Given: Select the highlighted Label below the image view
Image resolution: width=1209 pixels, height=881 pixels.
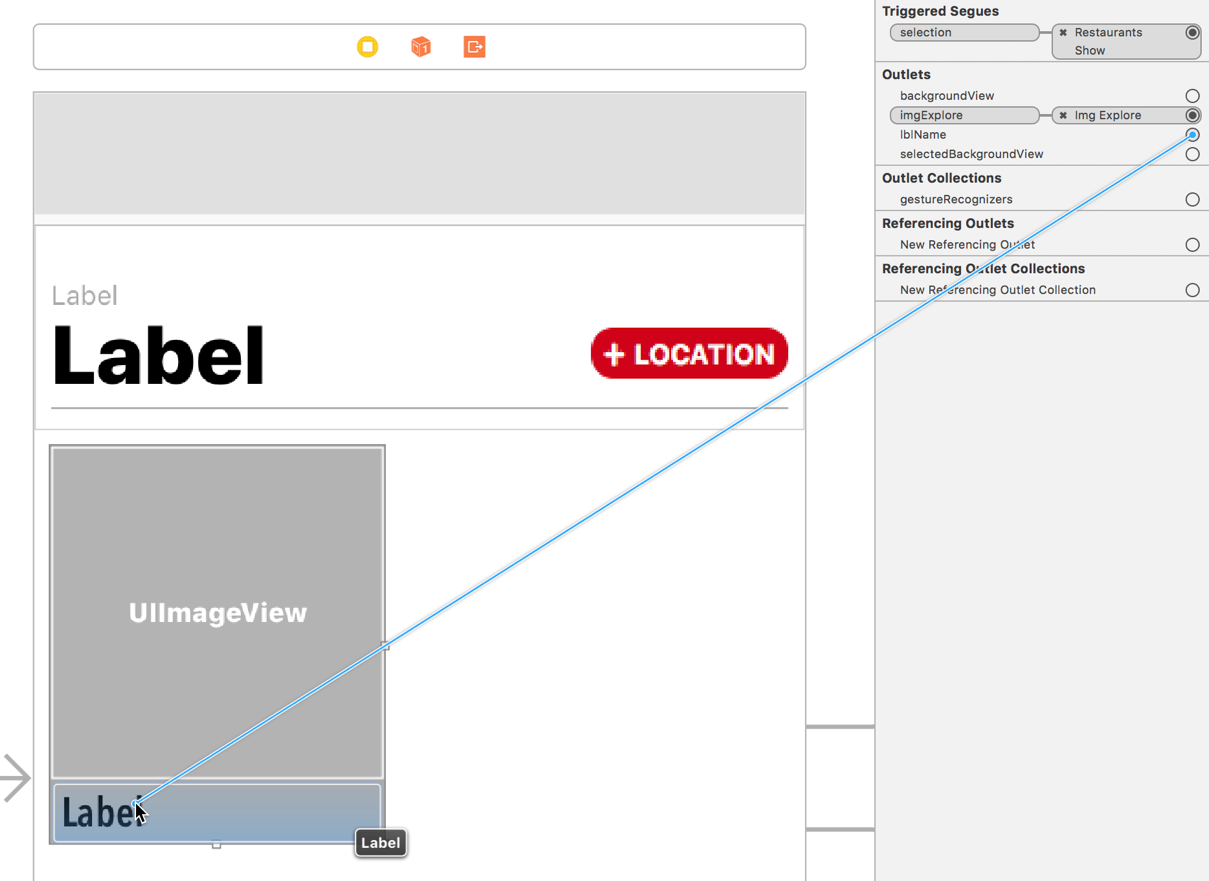Looking at the screenshot, I should click(x=217, y=813).
